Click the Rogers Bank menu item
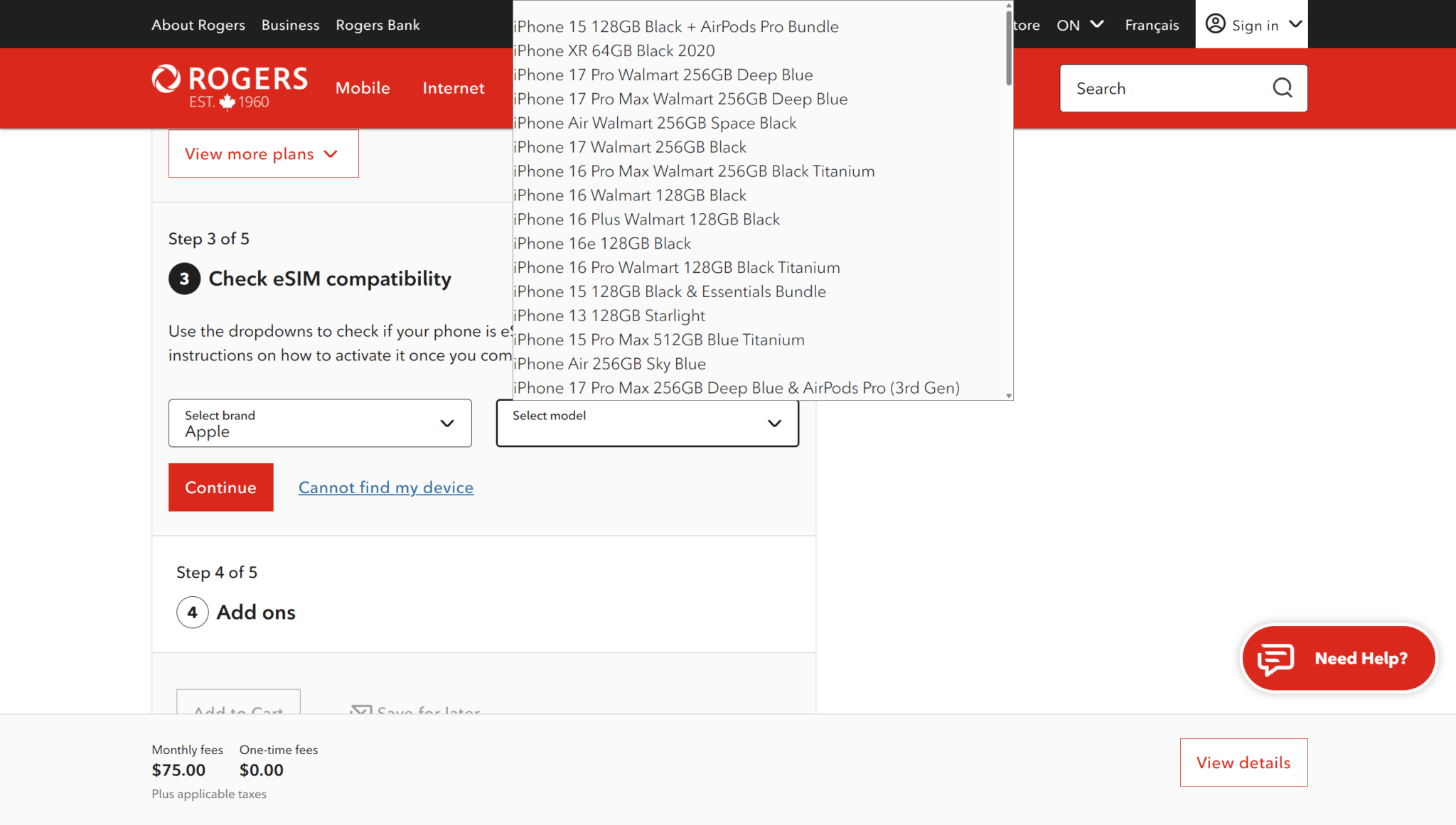 tap(378, 24)
